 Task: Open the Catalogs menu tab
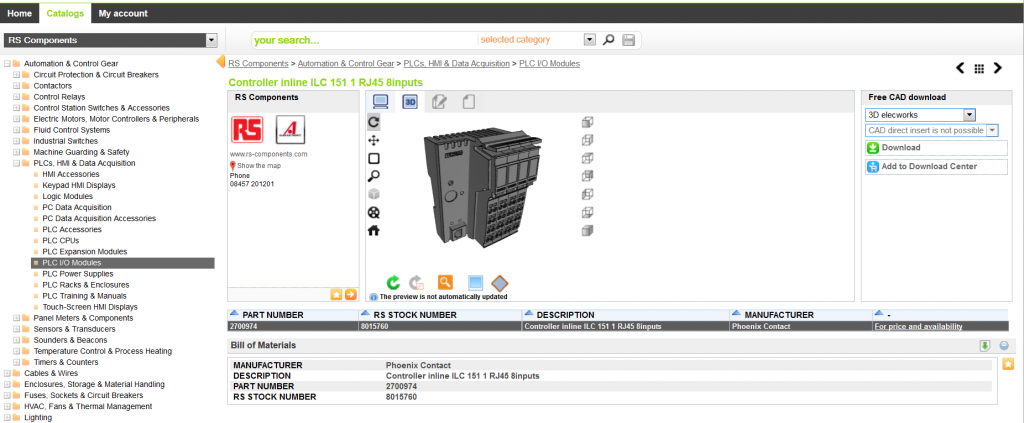(x=65, y=13)
